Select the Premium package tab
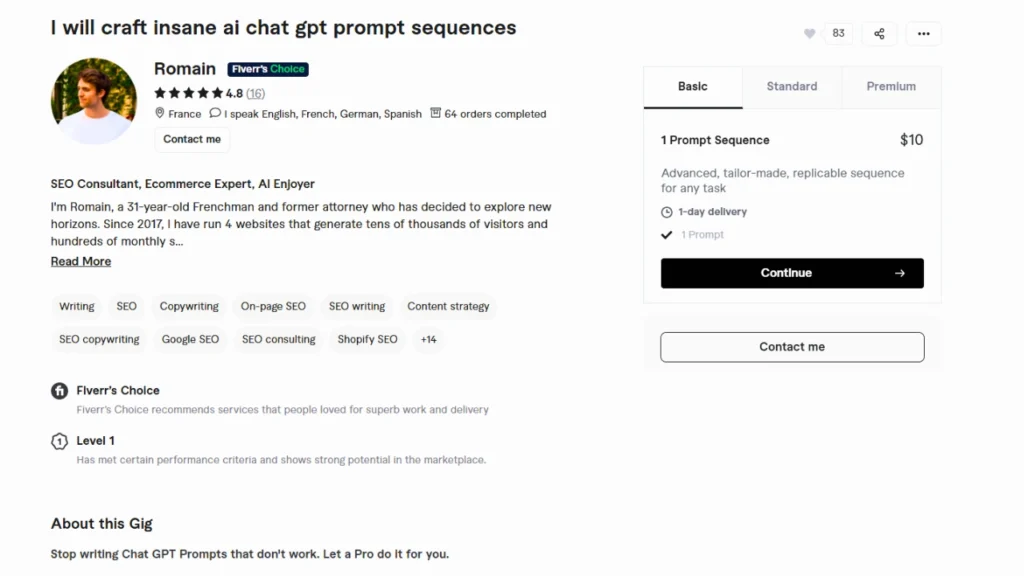The height and width of the screenshot is (576, 1024). [x=891, y=87]
